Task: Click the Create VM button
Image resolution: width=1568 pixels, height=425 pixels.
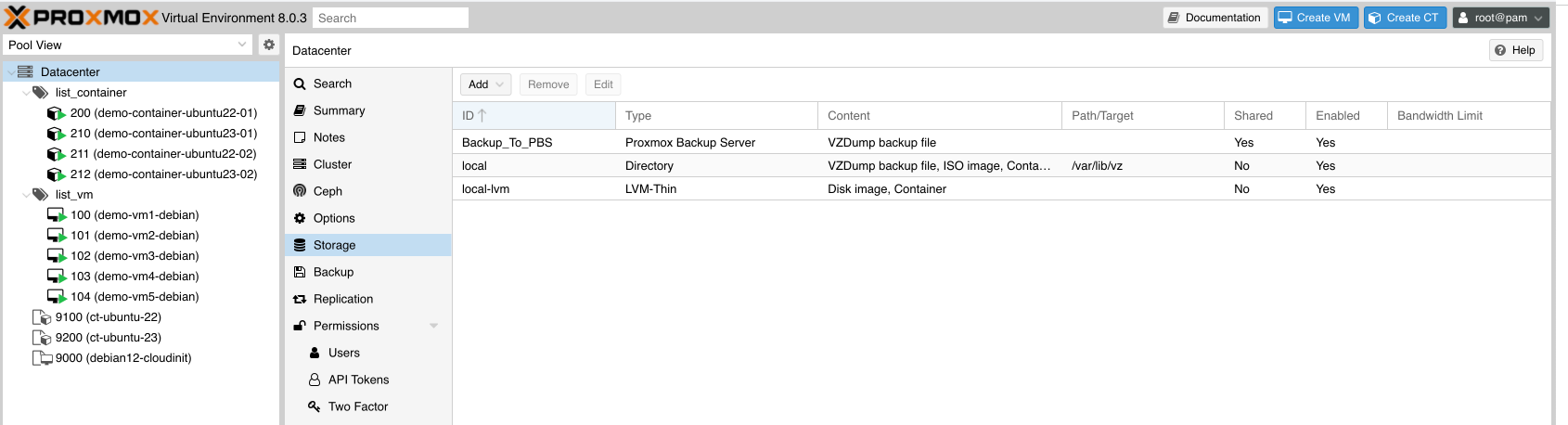Action: (x=1316, y=18)
